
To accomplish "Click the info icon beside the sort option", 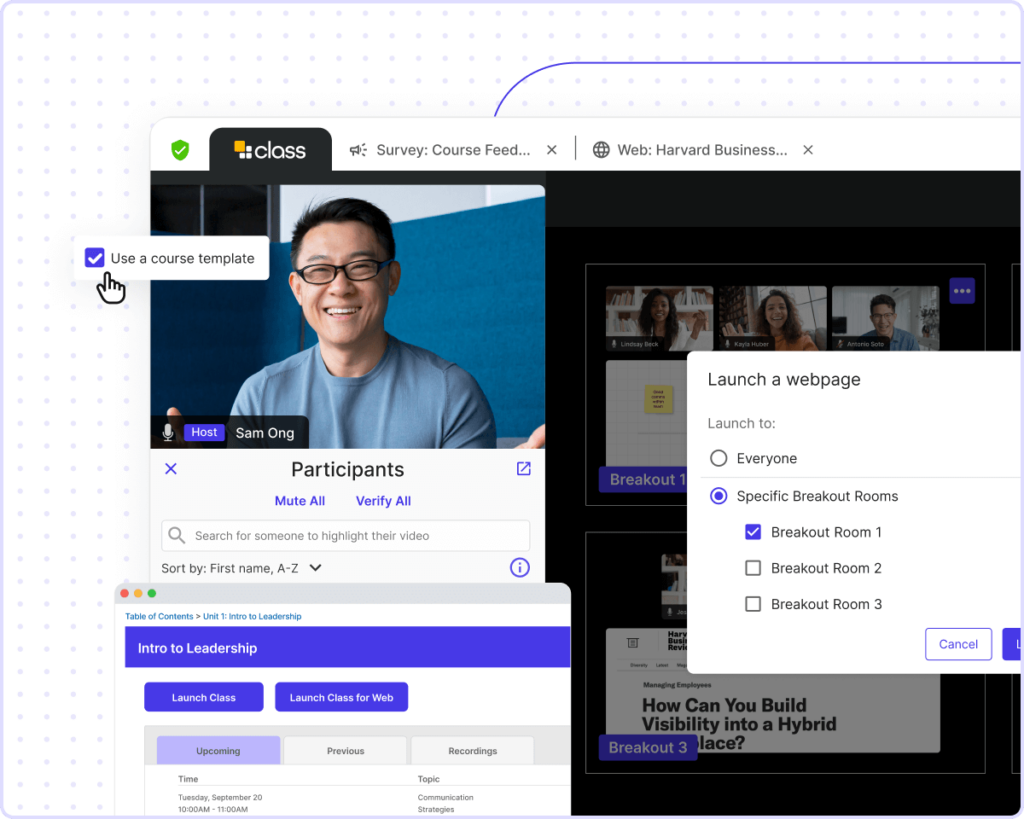I will point(519,567).
